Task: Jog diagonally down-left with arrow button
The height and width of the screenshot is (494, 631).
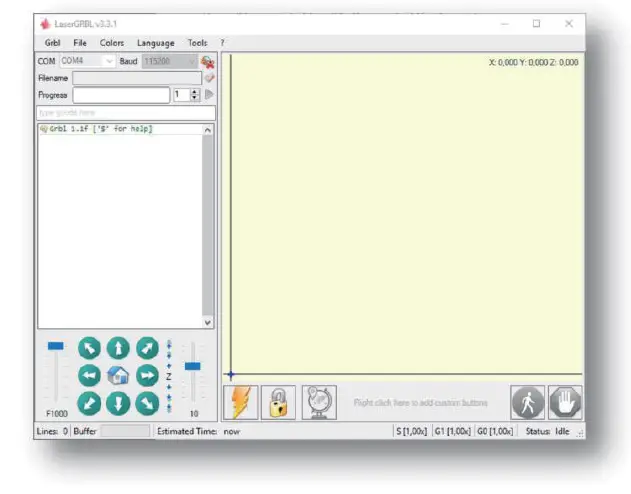Action: tap(89, 403)
